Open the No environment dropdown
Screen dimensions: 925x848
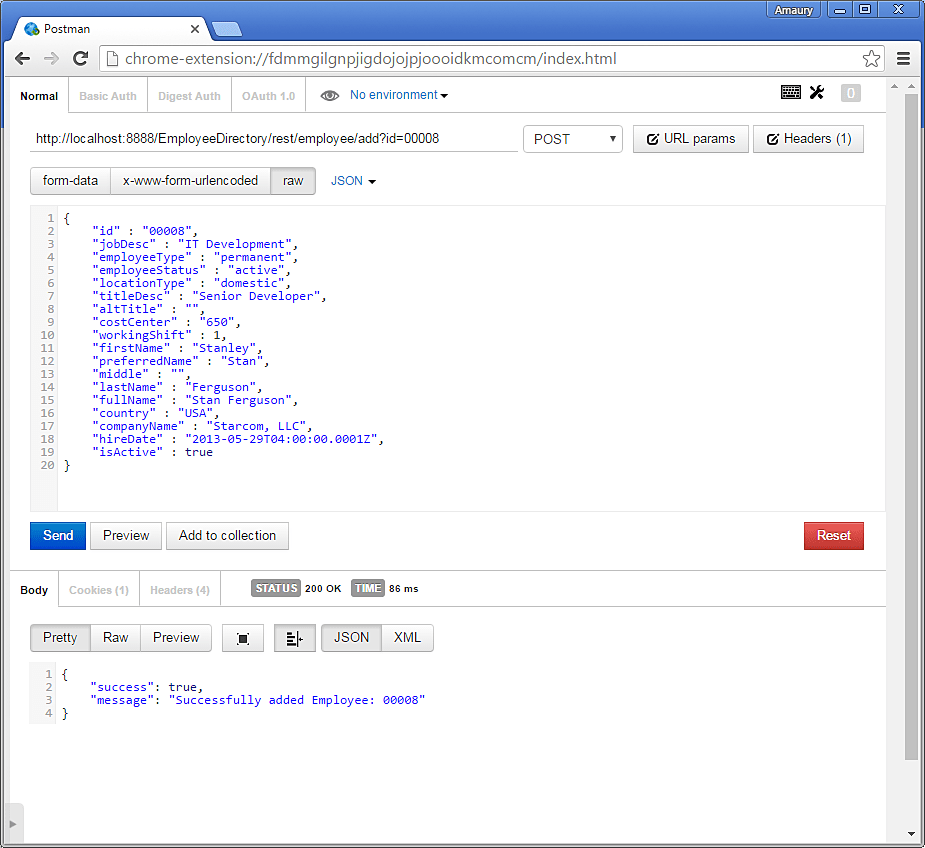coord(399,95)
